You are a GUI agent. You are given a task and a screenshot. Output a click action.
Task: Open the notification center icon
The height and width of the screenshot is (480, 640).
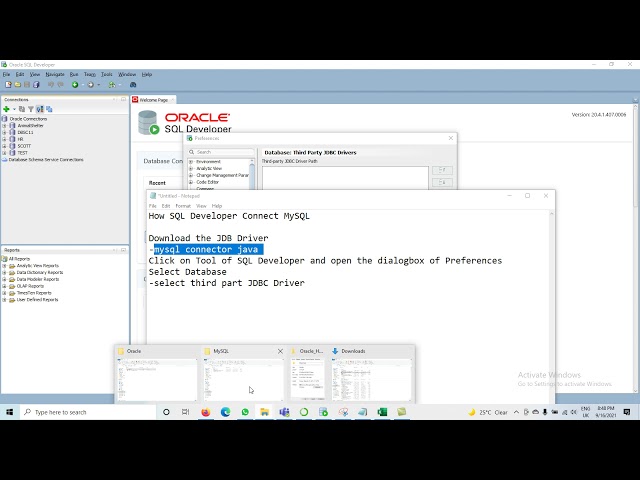(627, 412)
